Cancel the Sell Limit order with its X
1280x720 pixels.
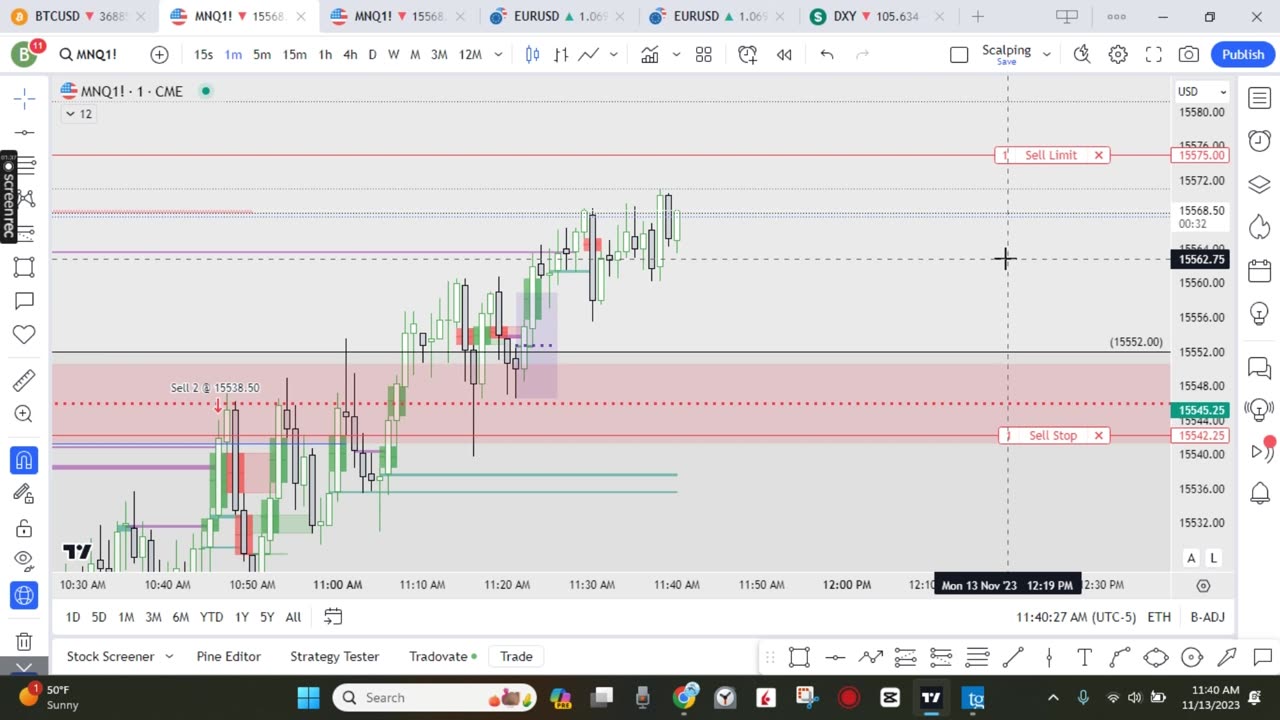pyautogui.click(x=1099, y=155)
